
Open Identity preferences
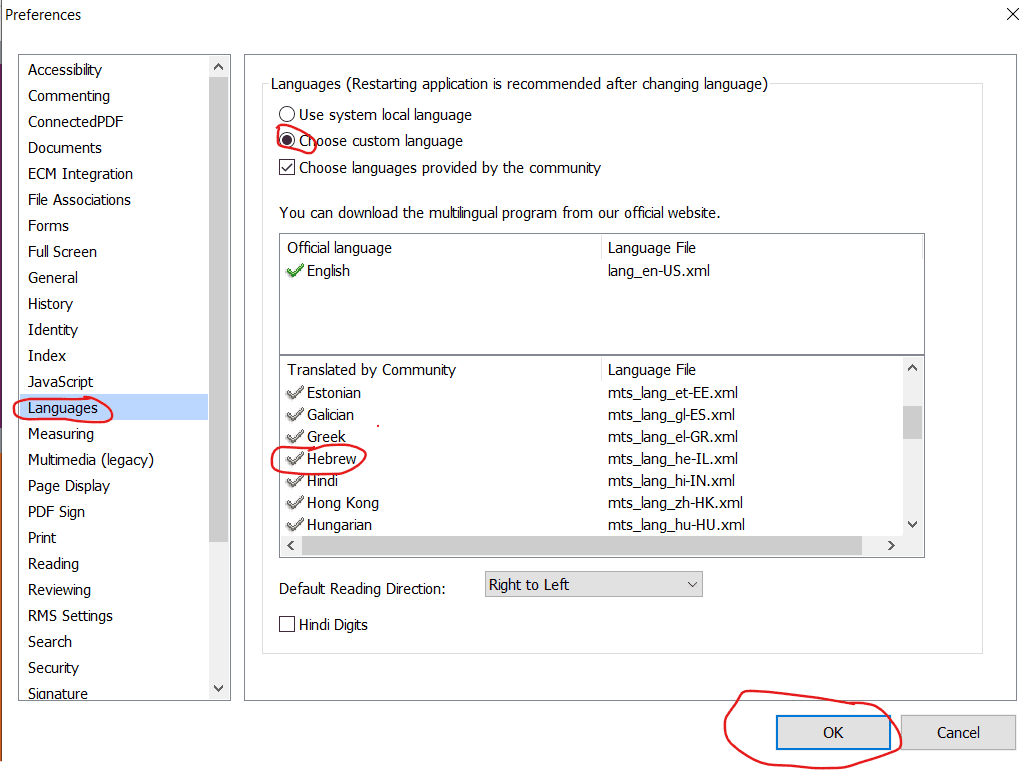coord(53,329)
